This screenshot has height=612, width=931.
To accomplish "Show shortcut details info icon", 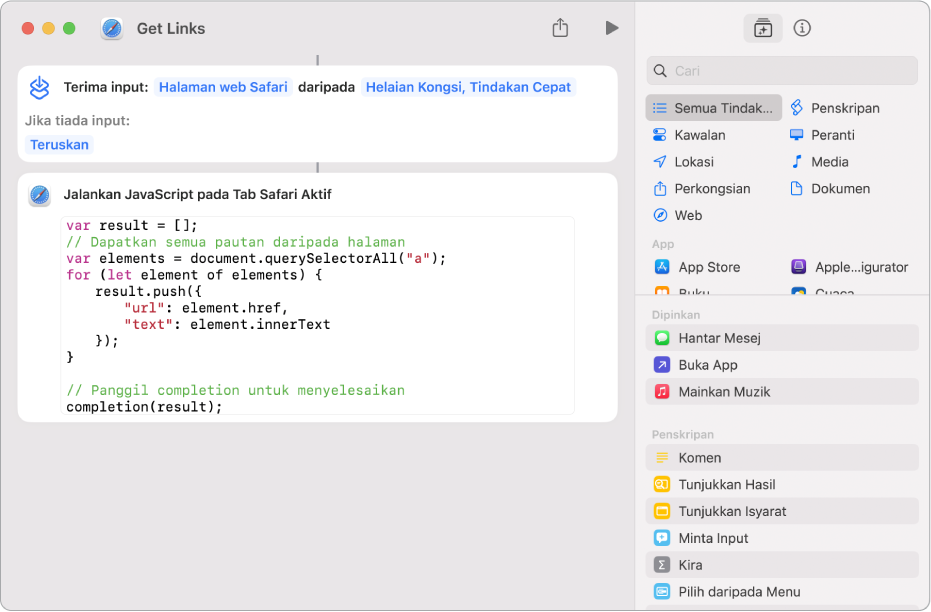I will (x=802, y=28).
